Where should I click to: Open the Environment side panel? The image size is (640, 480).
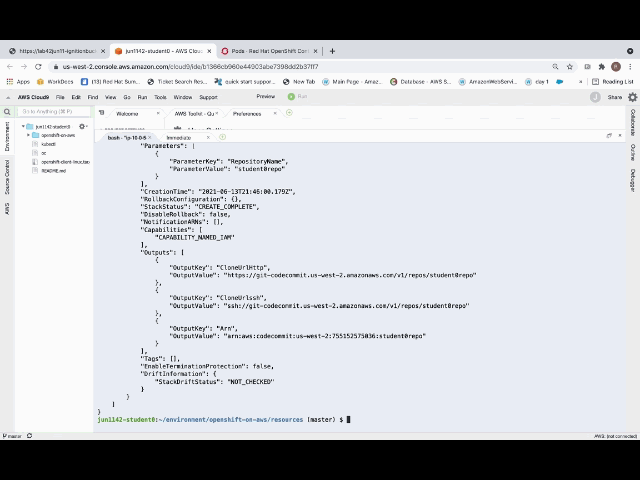coord(7,136)
